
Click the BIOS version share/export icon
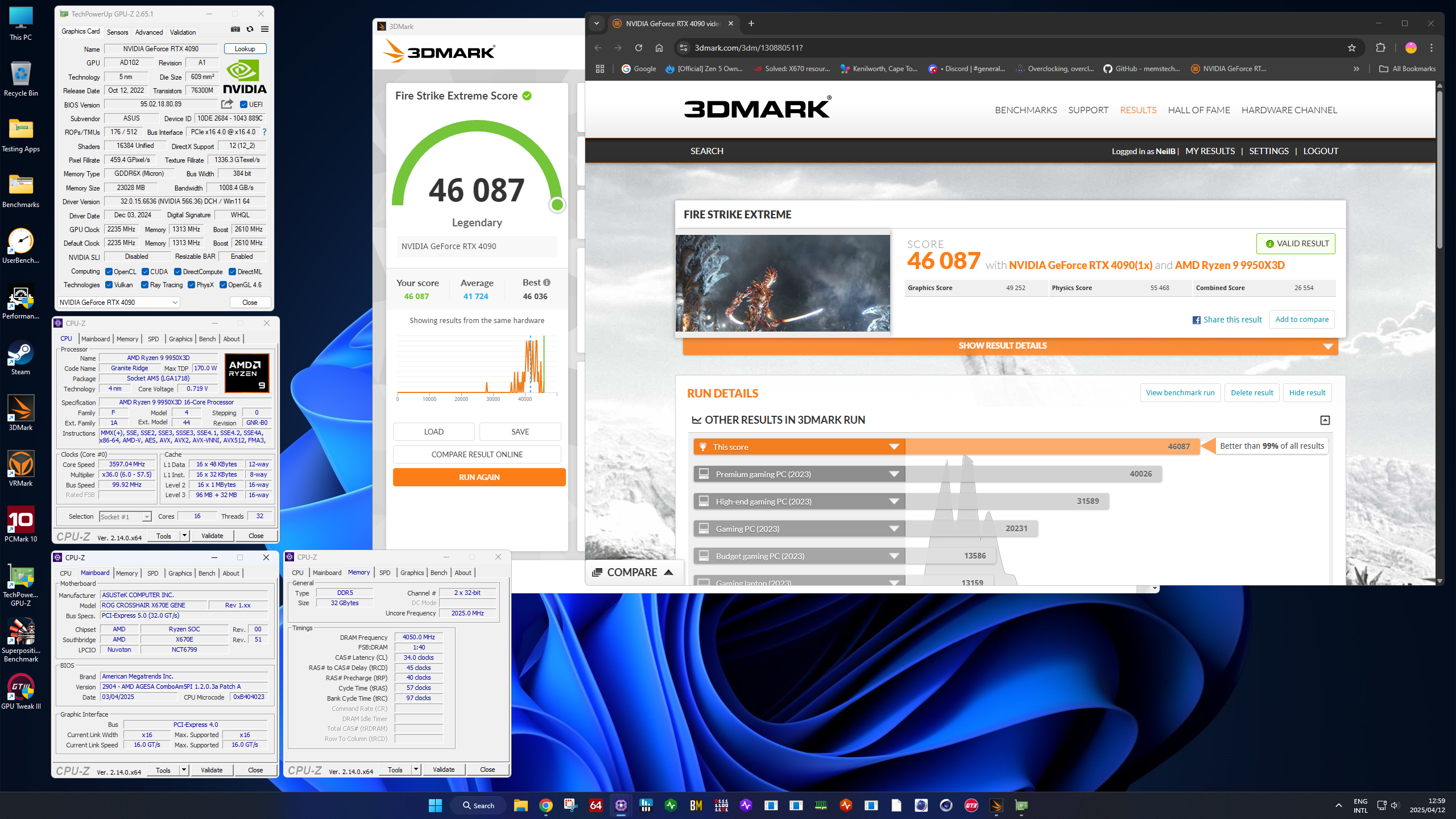pyautogui.click(x=227, y=104)
